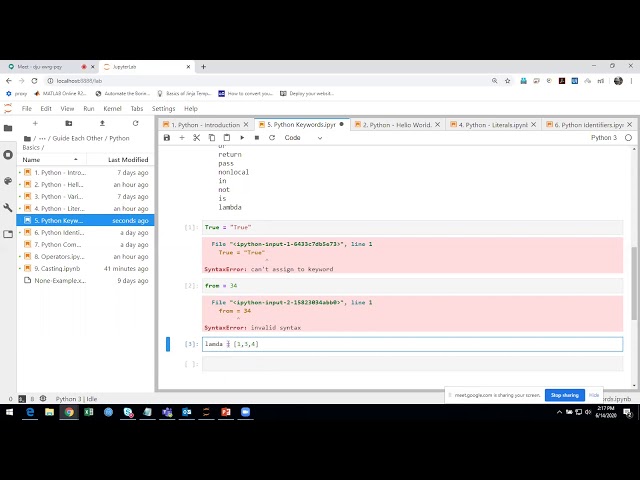Cut selected cell with scissors icon
The image size is (640, 480).
[197, 138]
